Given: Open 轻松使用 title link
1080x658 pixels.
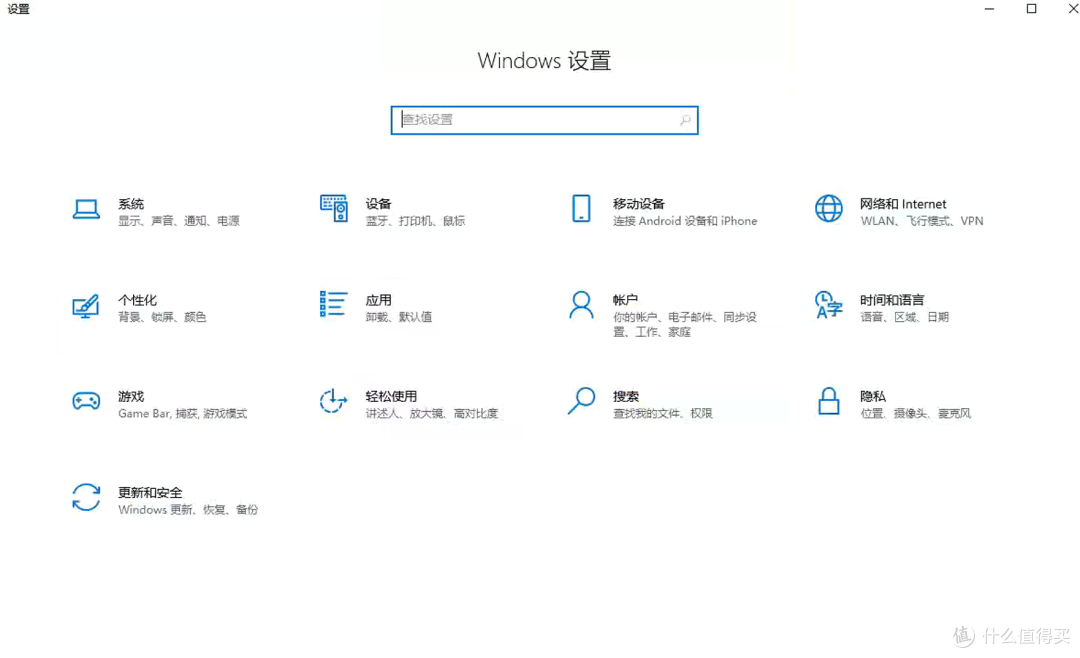Looking at the screenshot, I should point(391,397).
